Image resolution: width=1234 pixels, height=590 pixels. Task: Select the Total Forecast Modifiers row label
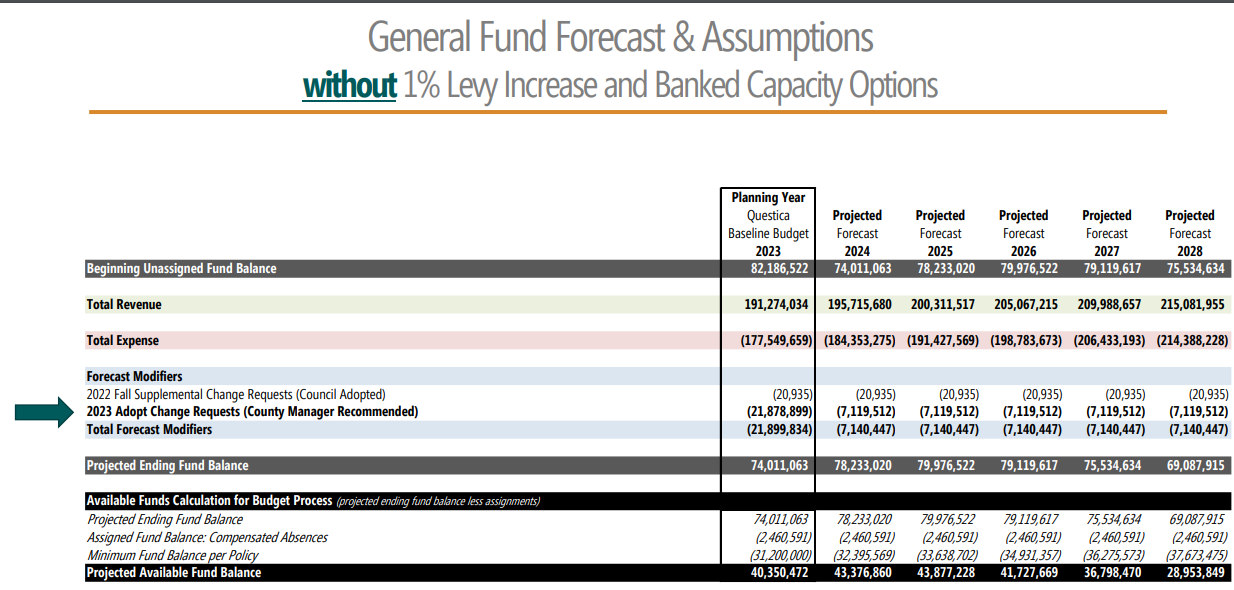pos(149,429)
